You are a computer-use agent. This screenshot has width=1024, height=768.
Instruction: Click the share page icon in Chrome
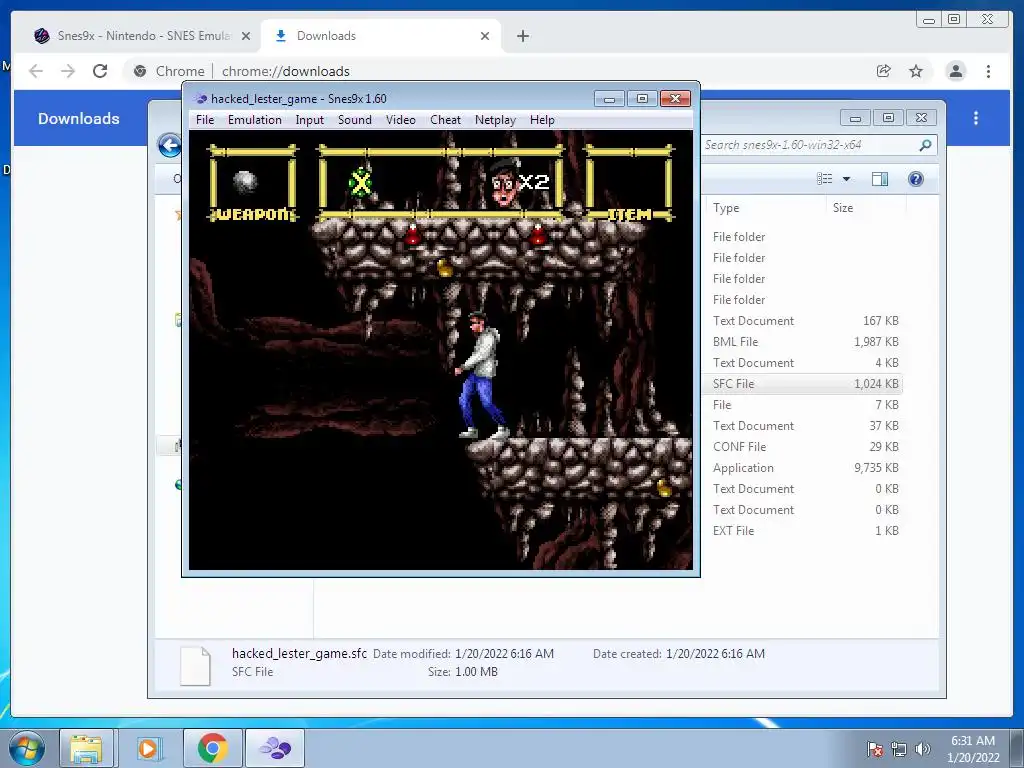(x=884, y=71)
